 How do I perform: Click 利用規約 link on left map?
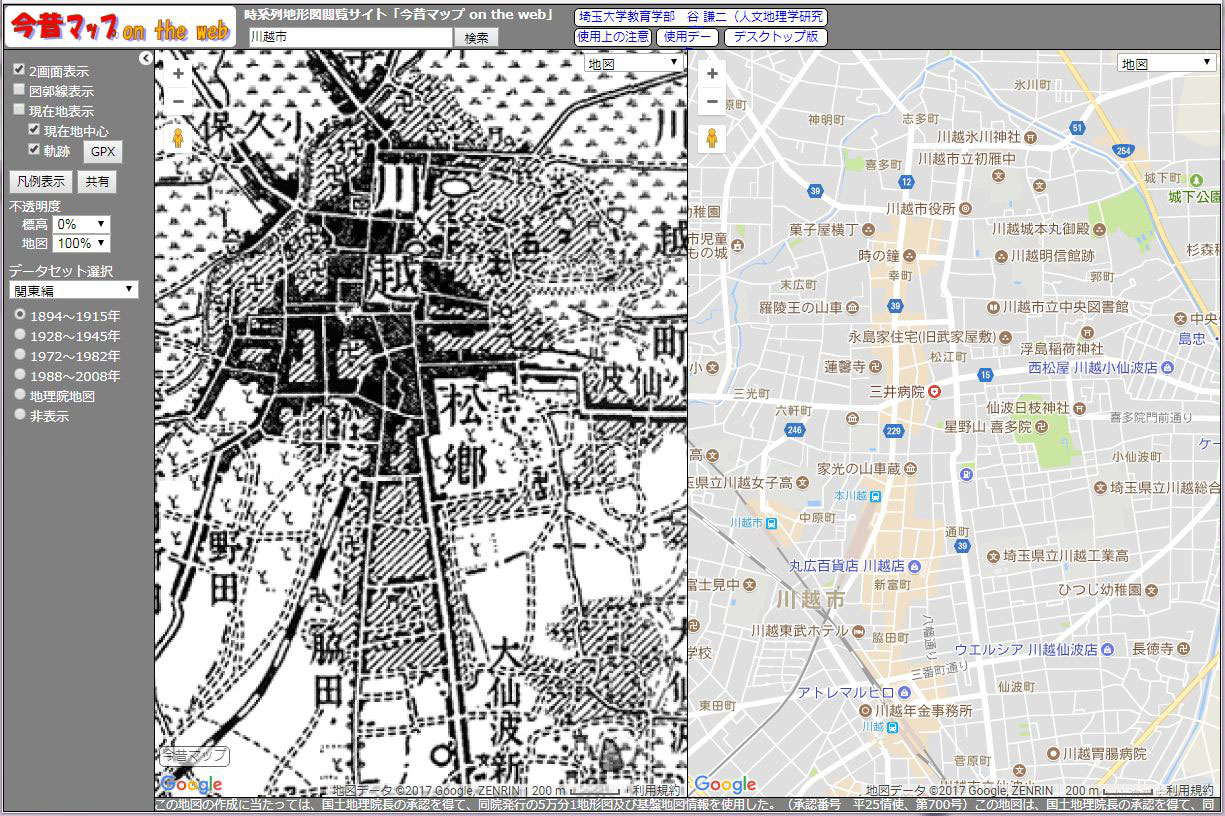coord(656,790)
